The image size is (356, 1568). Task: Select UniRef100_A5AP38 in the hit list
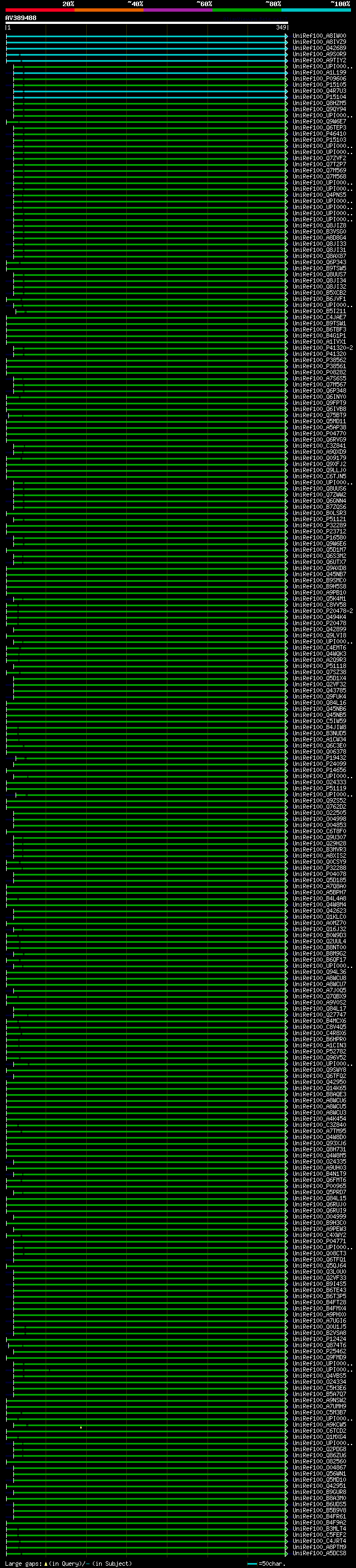tap(319, 428)
